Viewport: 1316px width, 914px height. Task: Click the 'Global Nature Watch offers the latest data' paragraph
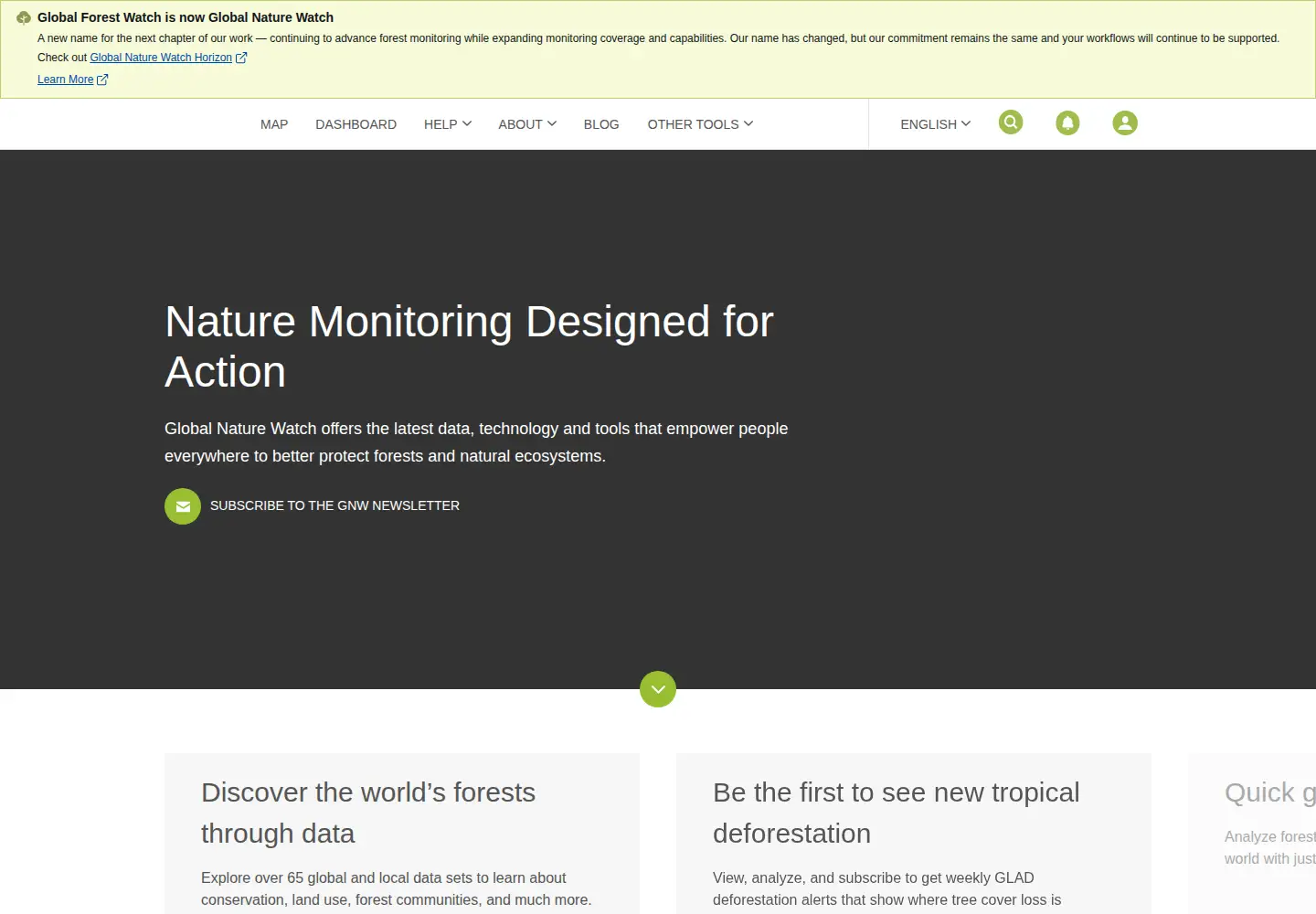click(x=476, y=442)
